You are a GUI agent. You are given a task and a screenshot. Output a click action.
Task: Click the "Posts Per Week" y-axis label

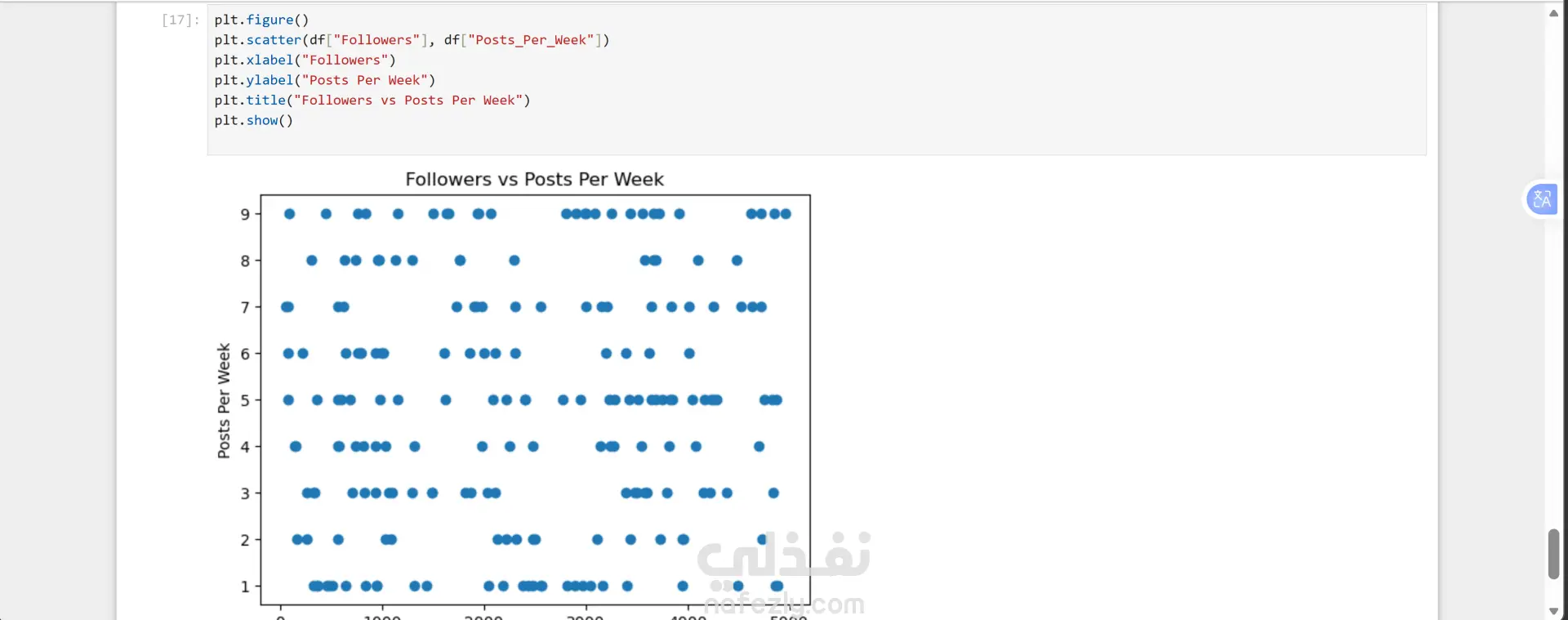pos(224,400)
